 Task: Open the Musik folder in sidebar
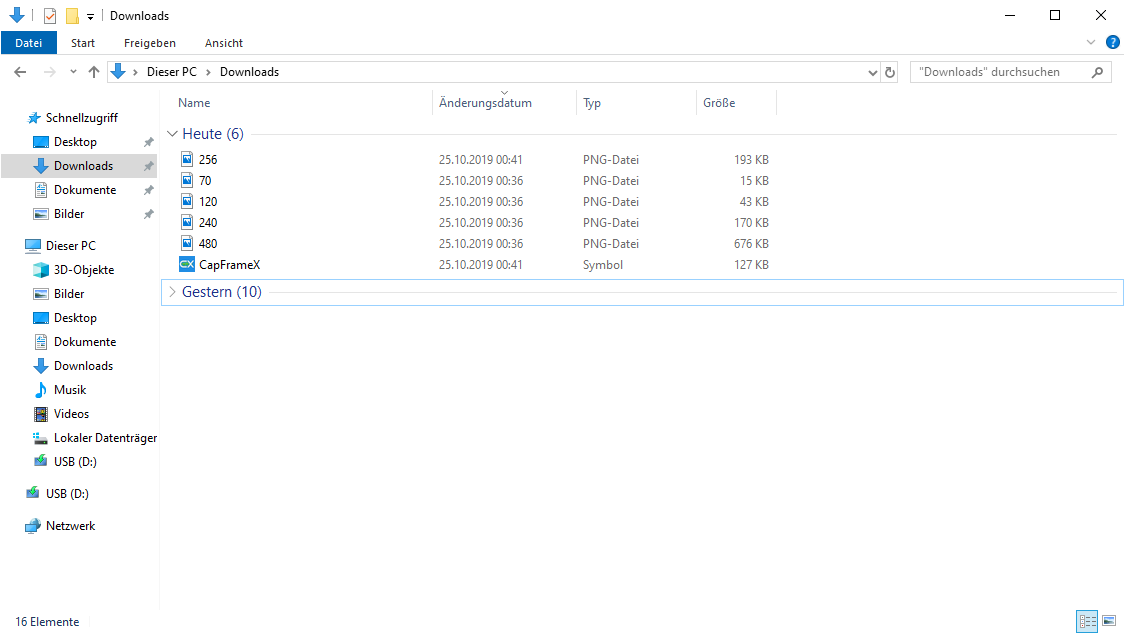coord(70,390)
